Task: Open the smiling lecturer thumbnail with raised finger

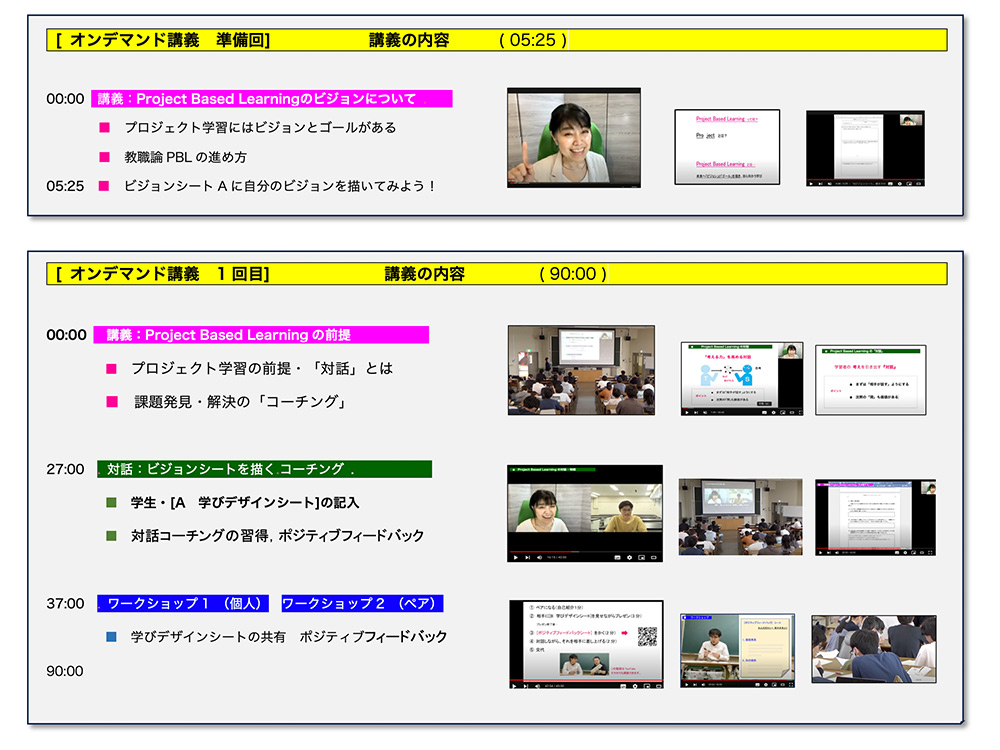Action: [573, 137]
